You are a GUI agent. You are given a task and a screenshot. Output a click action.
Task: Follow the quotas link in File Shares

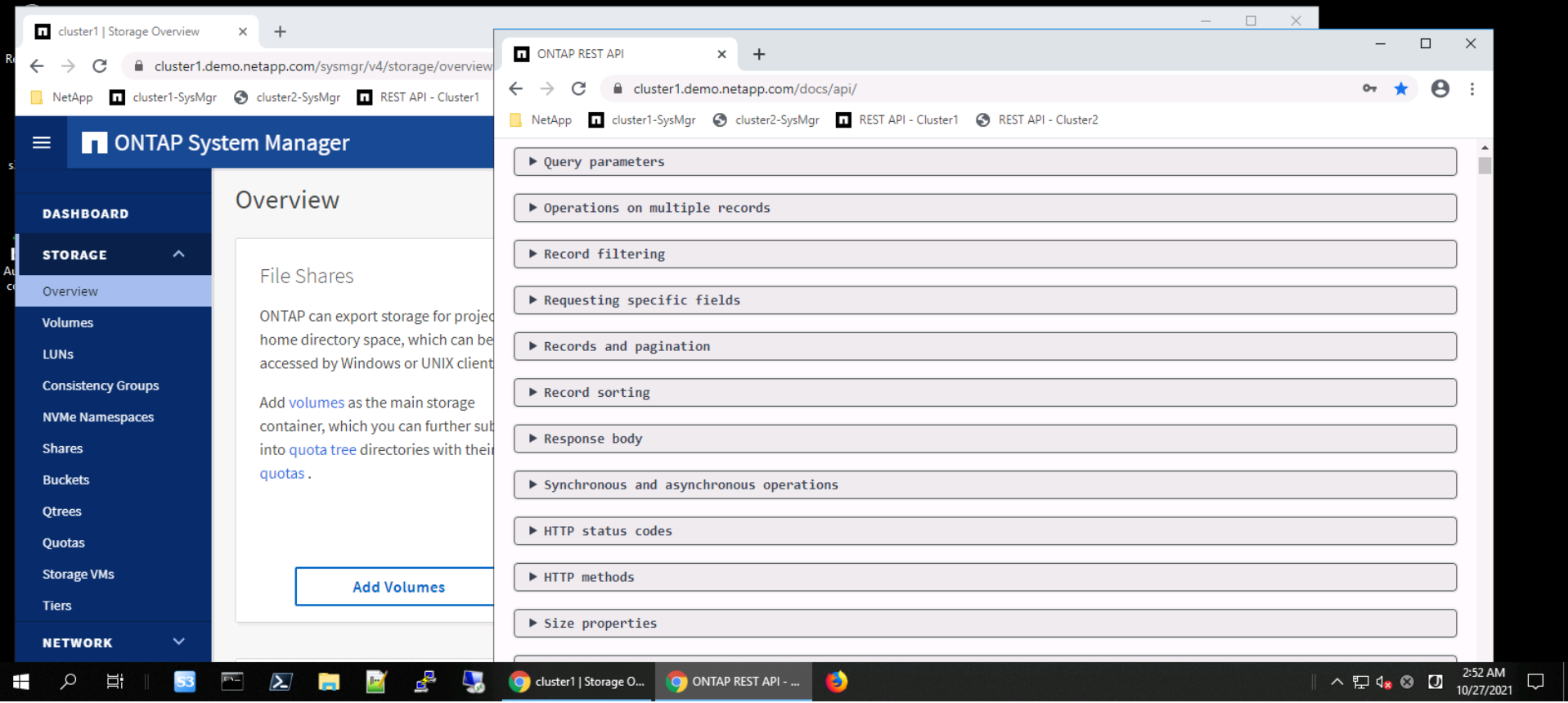point(282,473)
